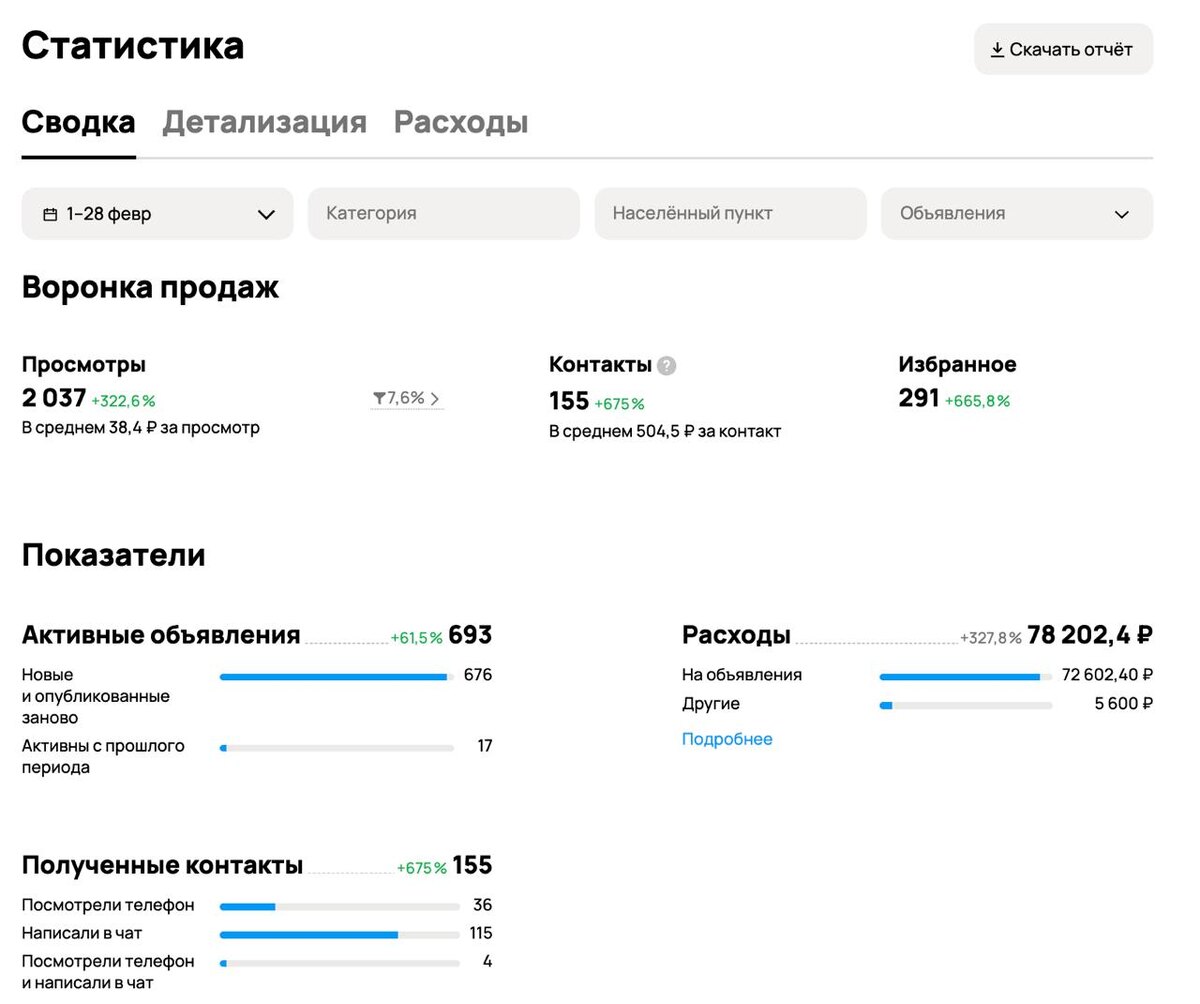Viewport: 1200px width, 1004px height.
Task: Click the Активные объявления heading
Action: [x=161, y=635]
